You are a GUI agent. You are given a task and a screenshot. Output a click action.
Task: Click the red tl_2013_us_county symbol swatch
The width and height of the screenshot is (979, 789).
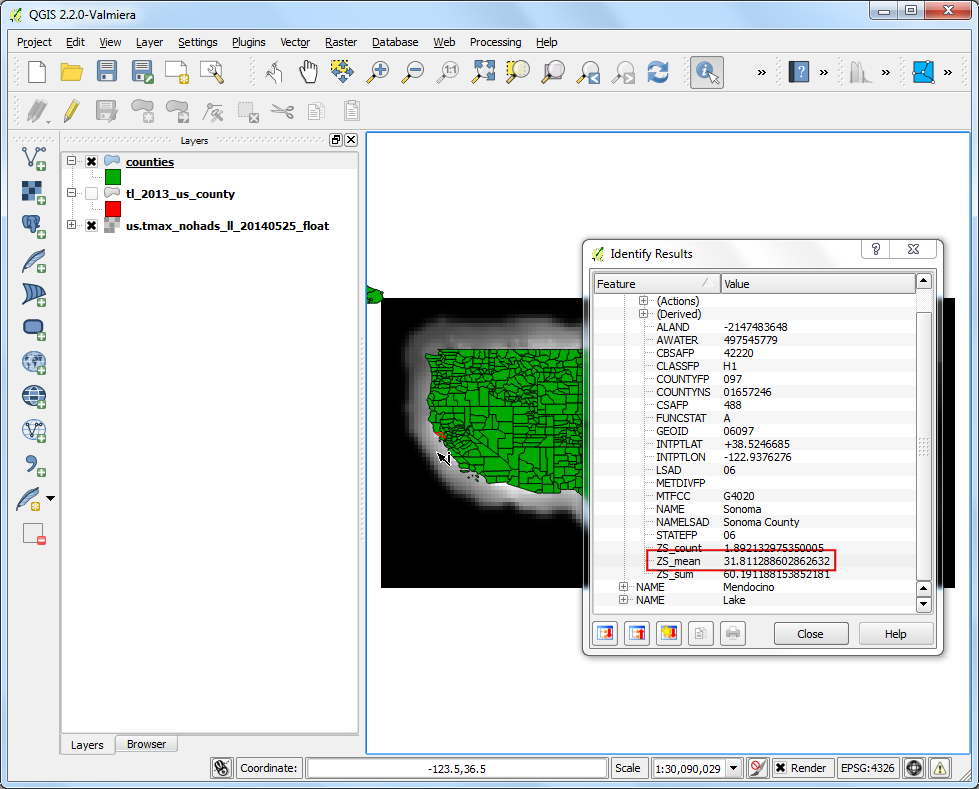click(113, 208)
